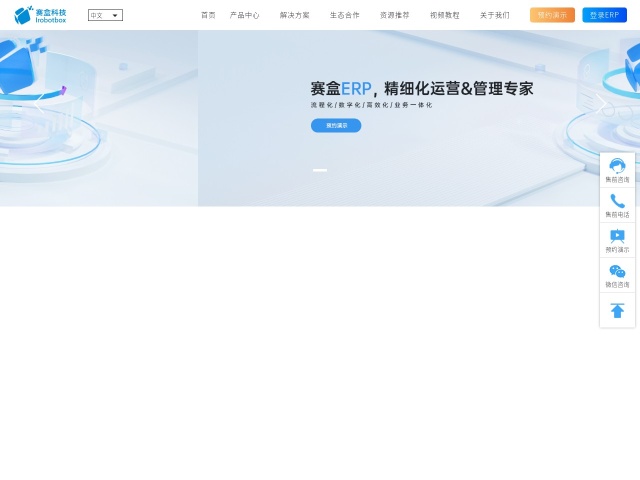Click the 登录ERP button

click(x=604, y=15)
